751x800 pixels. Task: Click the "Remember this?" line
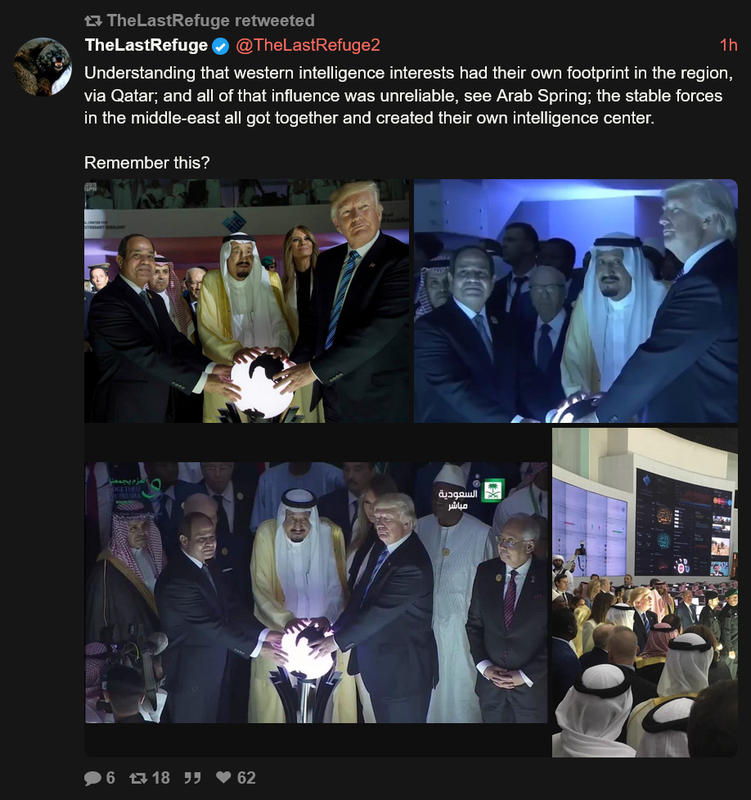147,163
